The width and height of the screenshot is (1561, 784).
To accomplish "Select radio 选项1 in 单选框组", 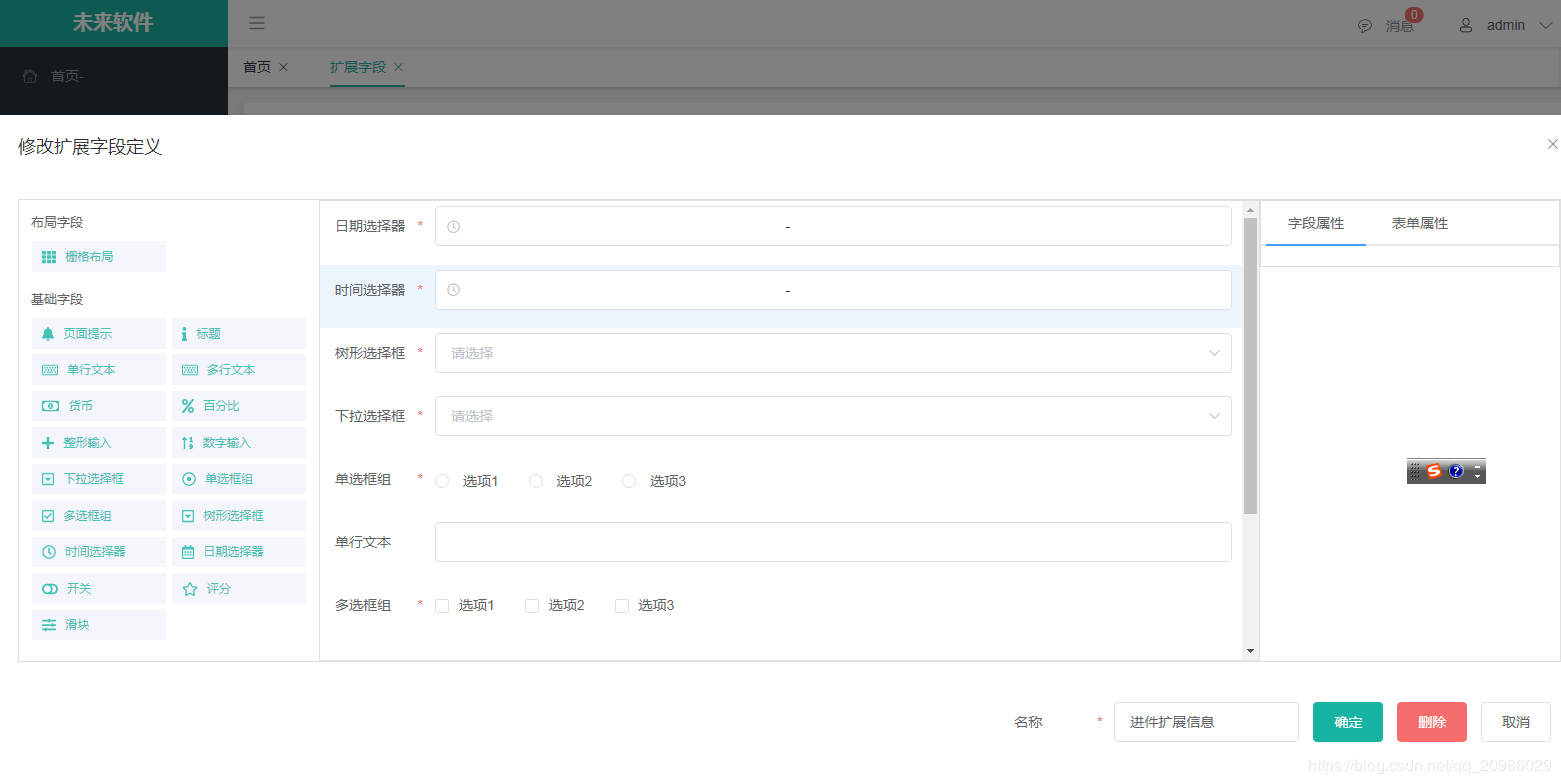I will [442, 481].
